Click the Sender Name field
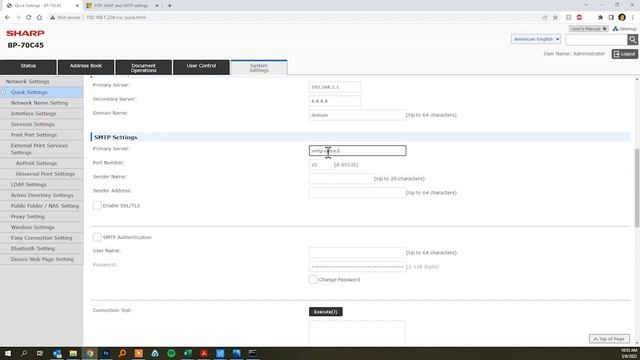The width and height of the screenshot is (640, 360). click(x=341, y=179)
